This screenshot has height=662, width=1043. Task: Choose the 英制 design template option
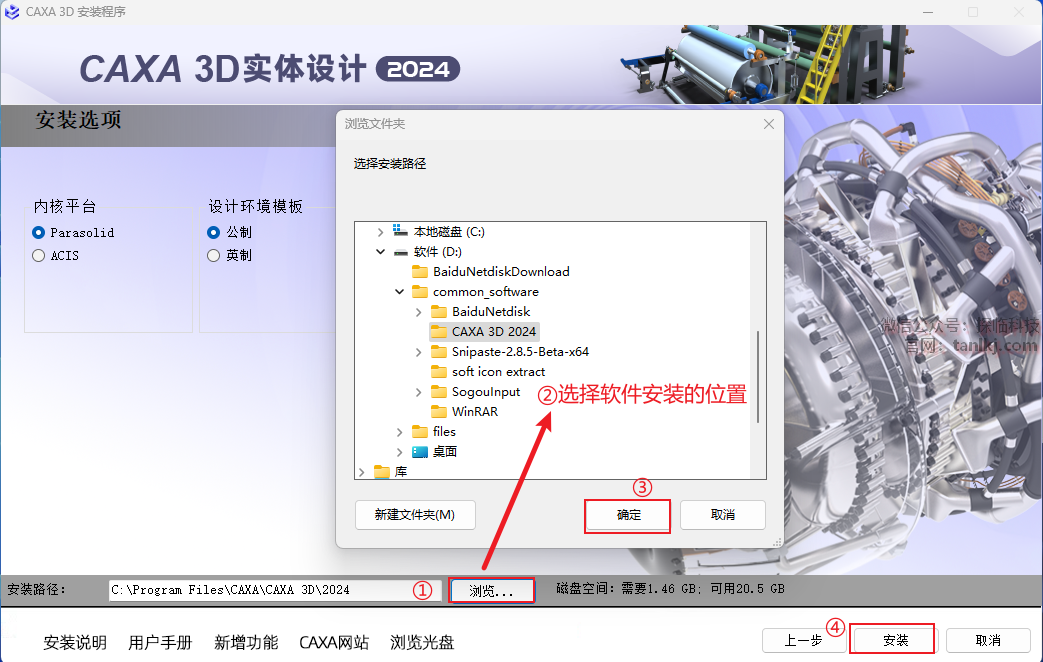(x=214, y=255)
